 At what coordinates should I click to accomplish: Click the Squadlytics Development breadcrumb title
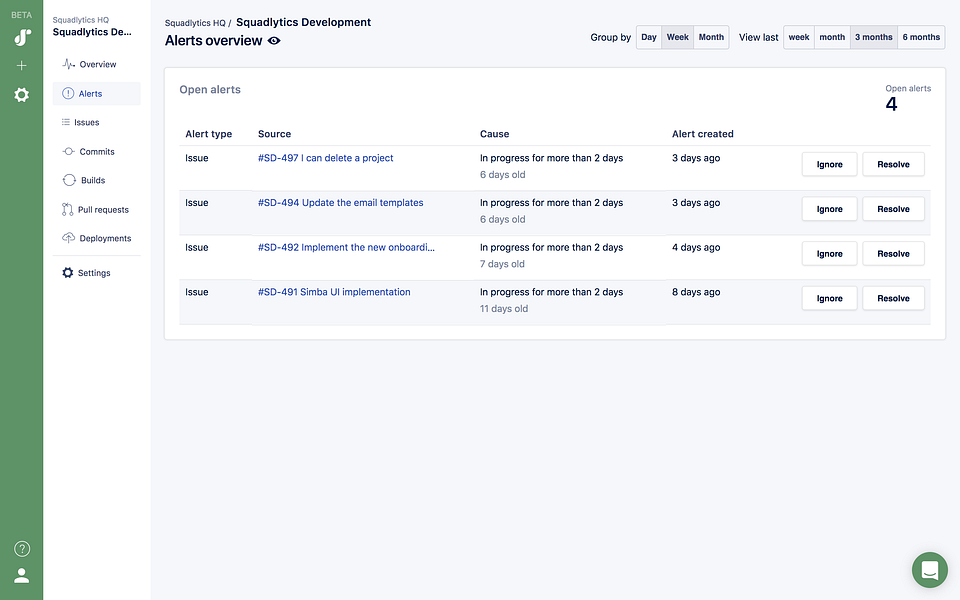click(x=303, y=22)
